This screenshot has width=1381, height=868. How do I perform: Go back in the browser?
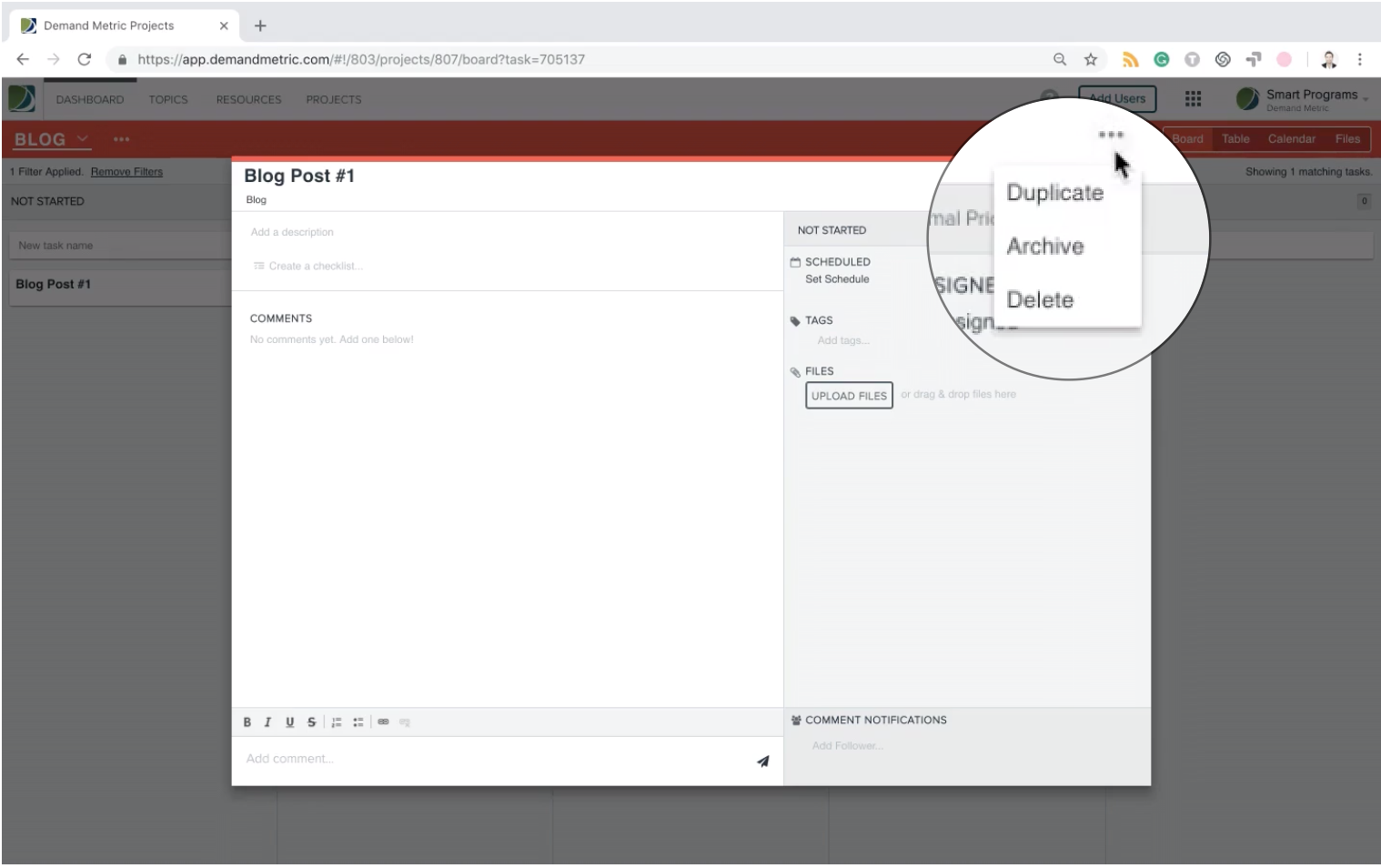(23, 59)
